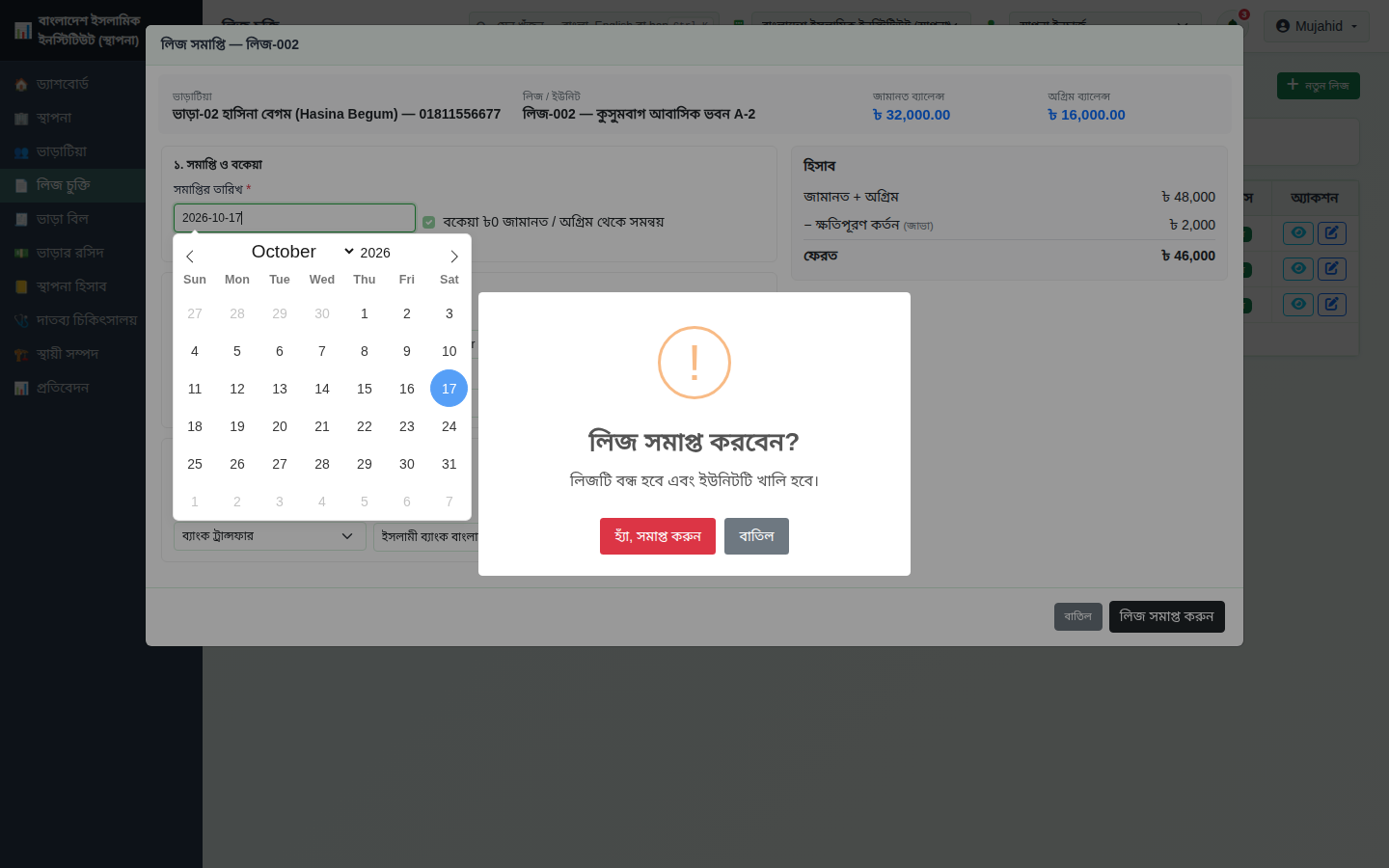Image resolution: width=1389 pixels, height=868 pixels.
Task: Select October 22 in calendar
Action: (365, 426)
